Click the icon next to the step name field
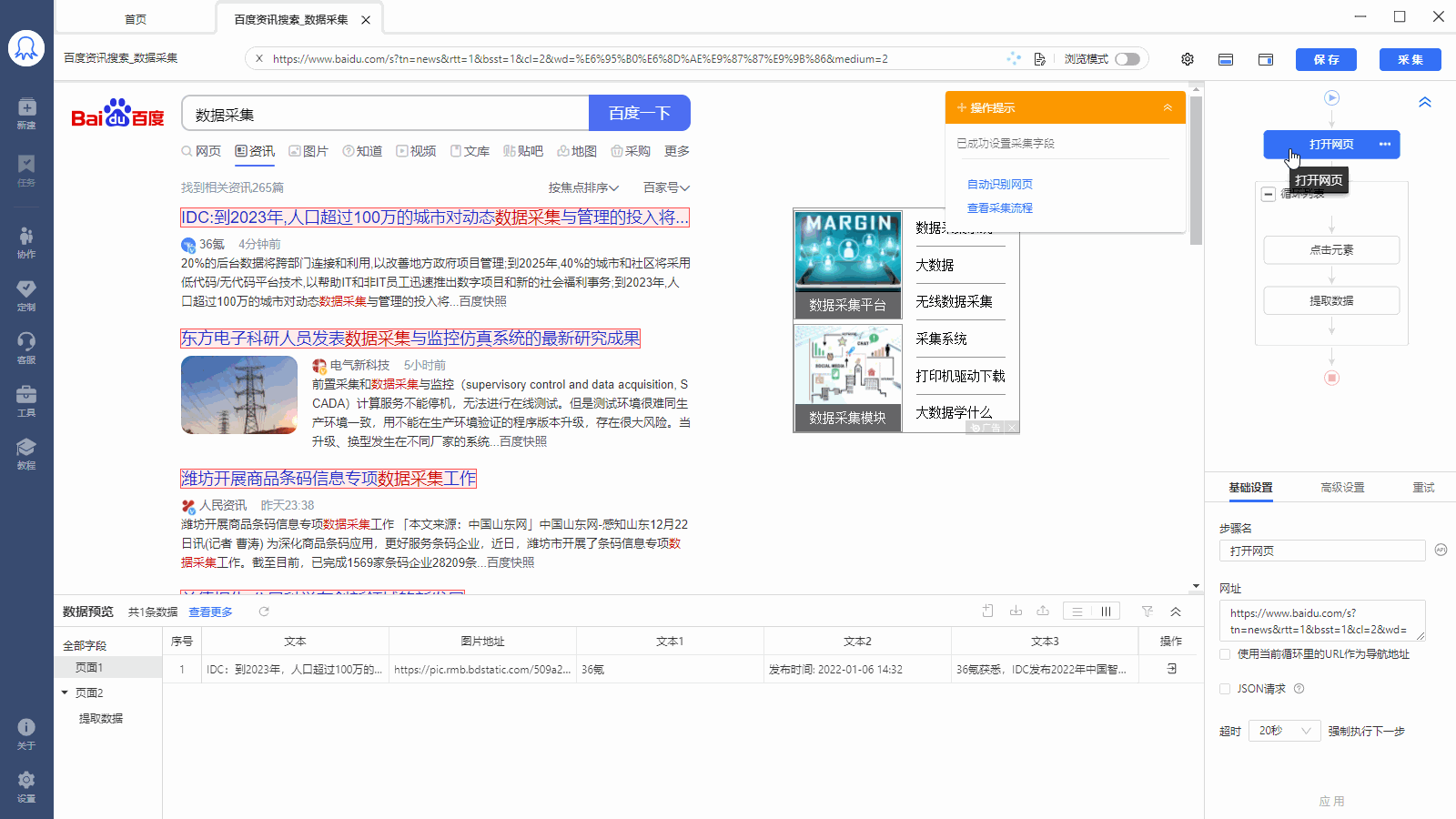1456x819 pixels. 1441,550
